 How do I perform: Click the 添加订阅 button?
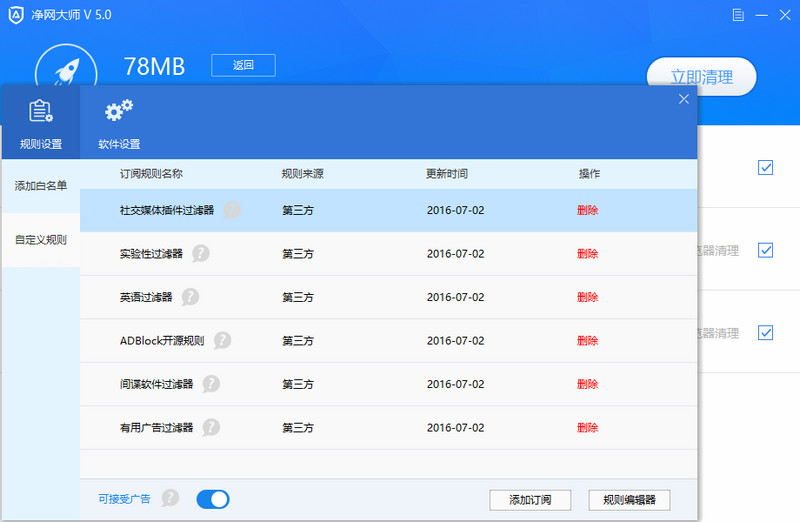[529, 500]
